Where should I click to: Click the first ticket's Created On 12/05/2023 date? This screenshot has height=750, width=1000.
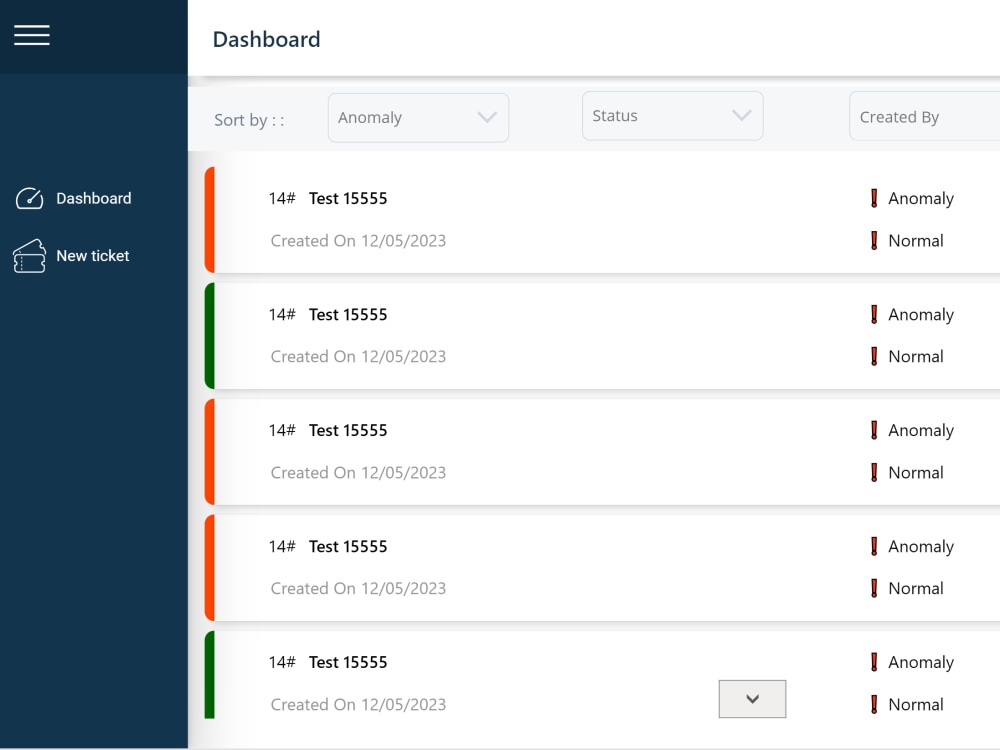(358, 240)
